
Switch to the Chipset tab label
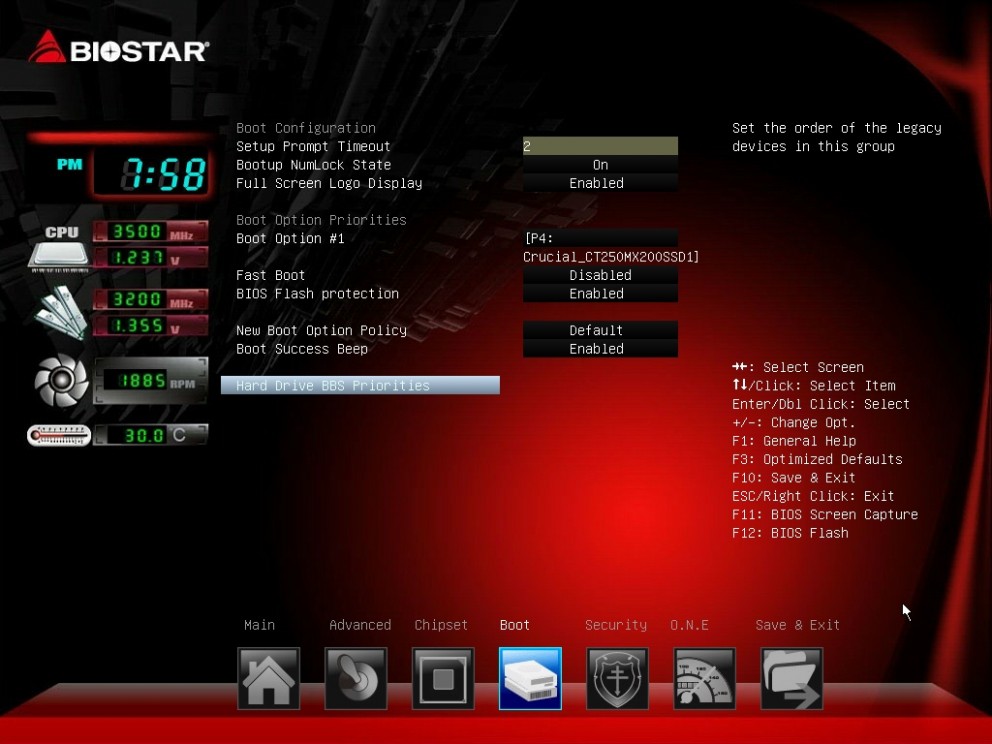point(441,625)
